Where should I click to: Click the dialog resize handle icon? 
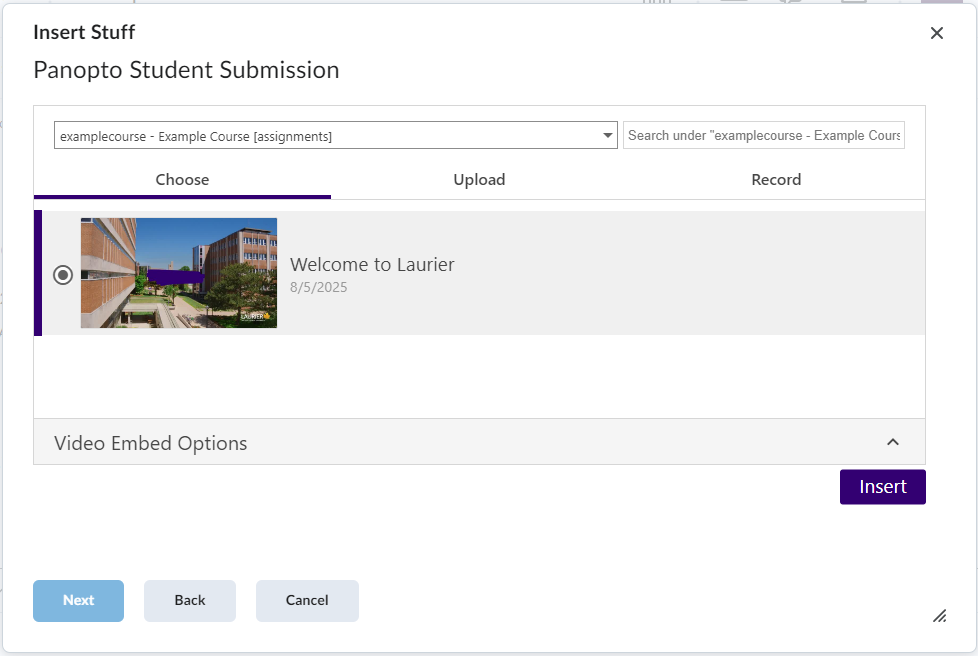pyautogui.click(x=939, y=616)
